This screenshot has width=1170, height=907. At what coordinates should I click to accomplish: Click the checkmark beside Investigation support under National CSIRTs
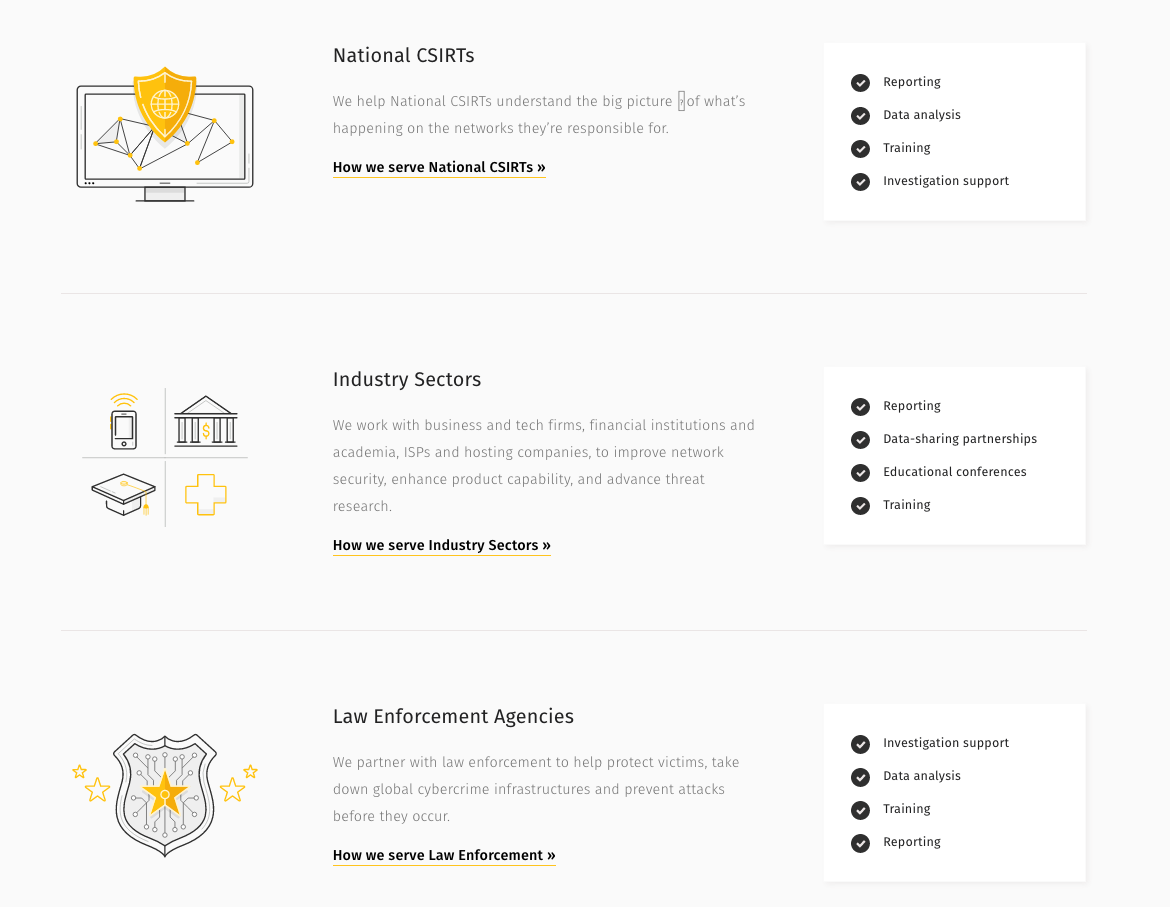pos(860,182)
